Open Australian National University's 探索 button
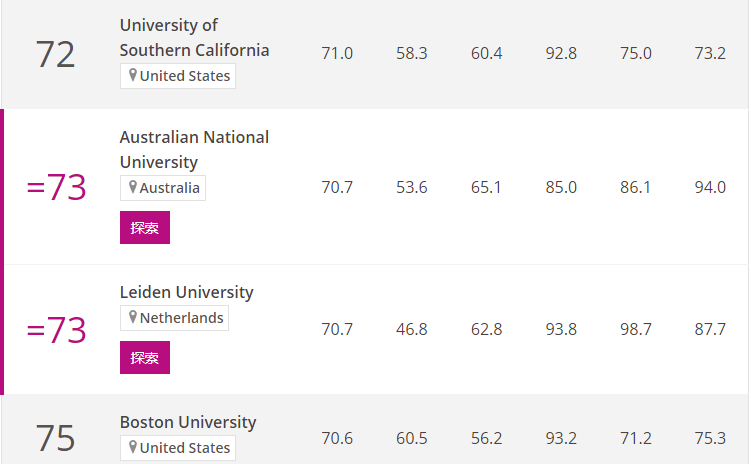The width and height of the screenshot is (751, 464). [x=145, y=227]
